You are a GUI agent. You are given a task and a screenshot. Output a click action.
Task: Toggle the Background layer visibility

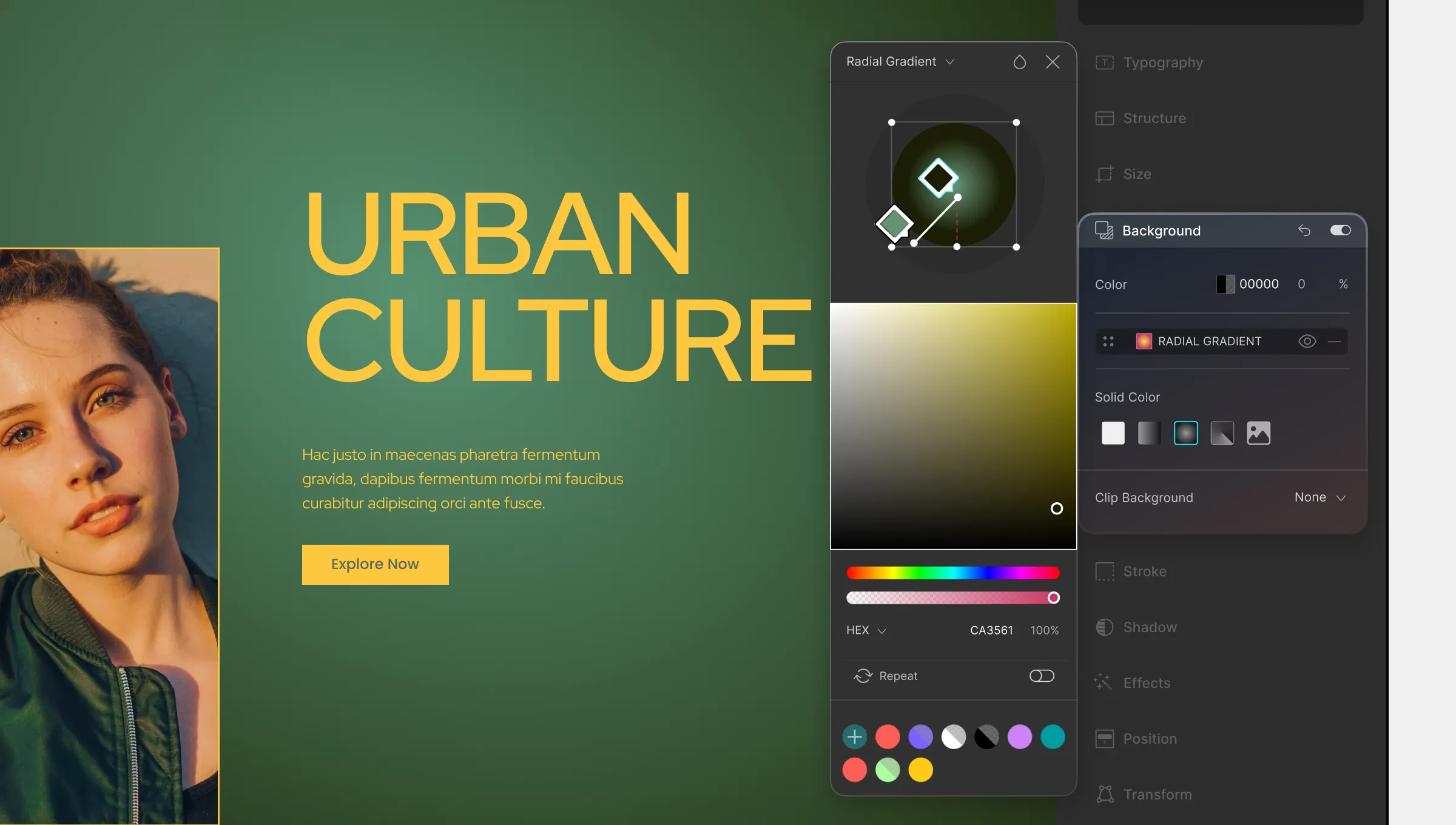1340,230
